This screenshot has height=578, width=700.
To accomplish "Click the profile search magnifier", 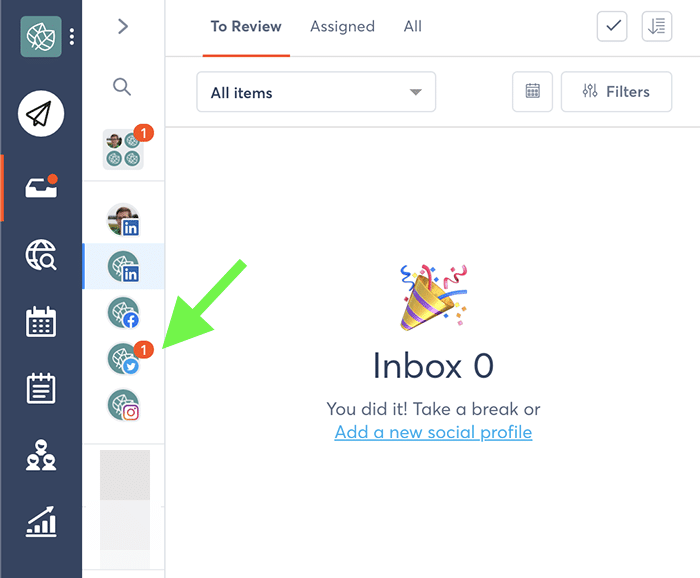I will tap(122, 87).
